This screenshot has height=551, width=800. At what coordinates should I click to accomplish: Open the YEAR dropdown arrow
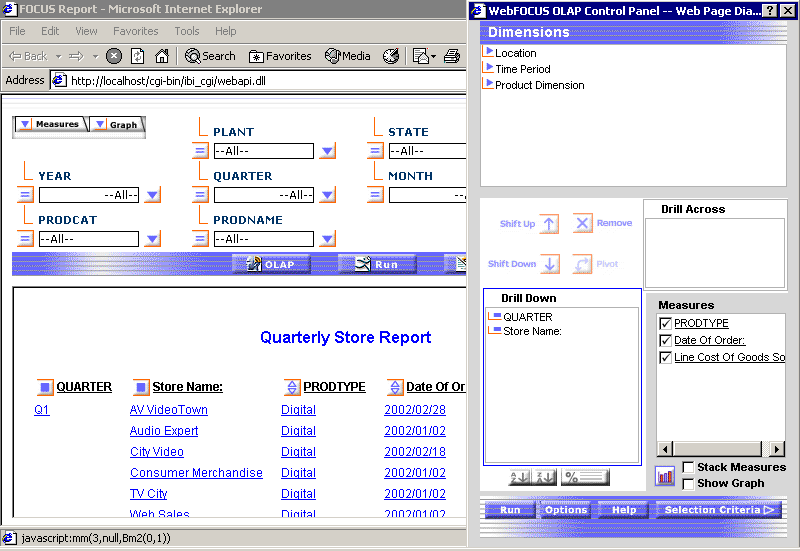[x=153, y=195]
